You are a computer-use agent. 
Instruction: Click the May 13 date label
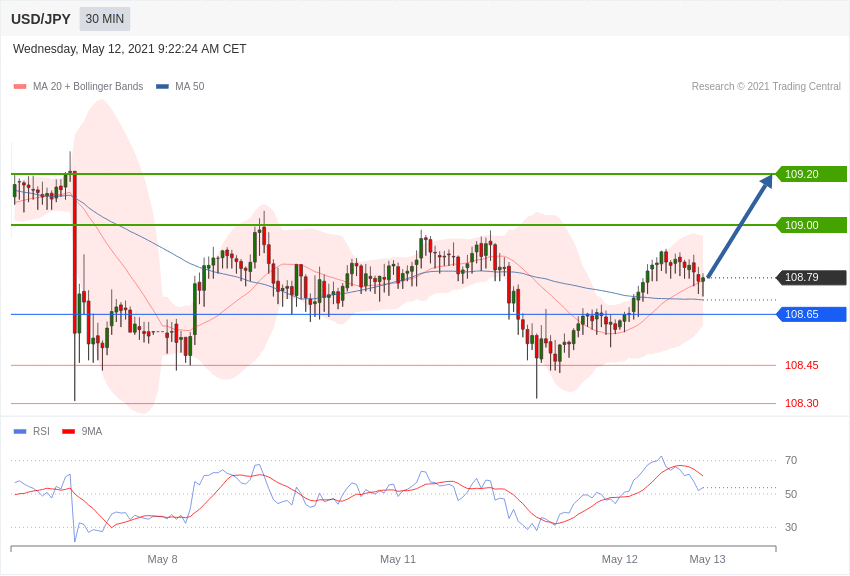tap(707, 559)
